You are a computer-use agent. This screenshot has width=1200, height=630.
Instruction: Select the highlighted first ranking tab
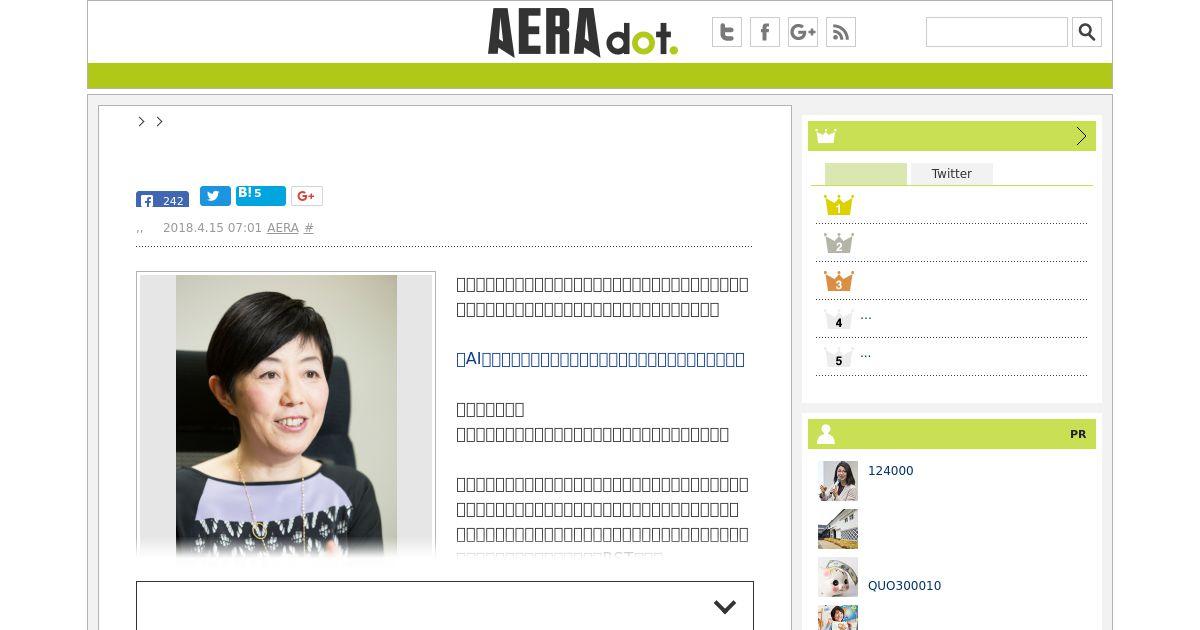click(866, 174)
